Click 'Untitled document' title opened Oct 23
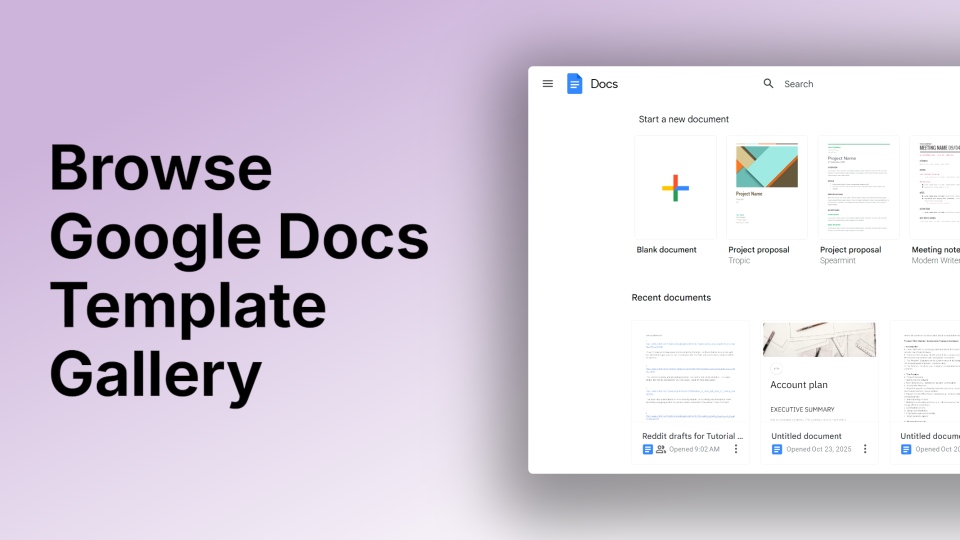The width and height of the screenshot is (960, 540). (806, 436)
